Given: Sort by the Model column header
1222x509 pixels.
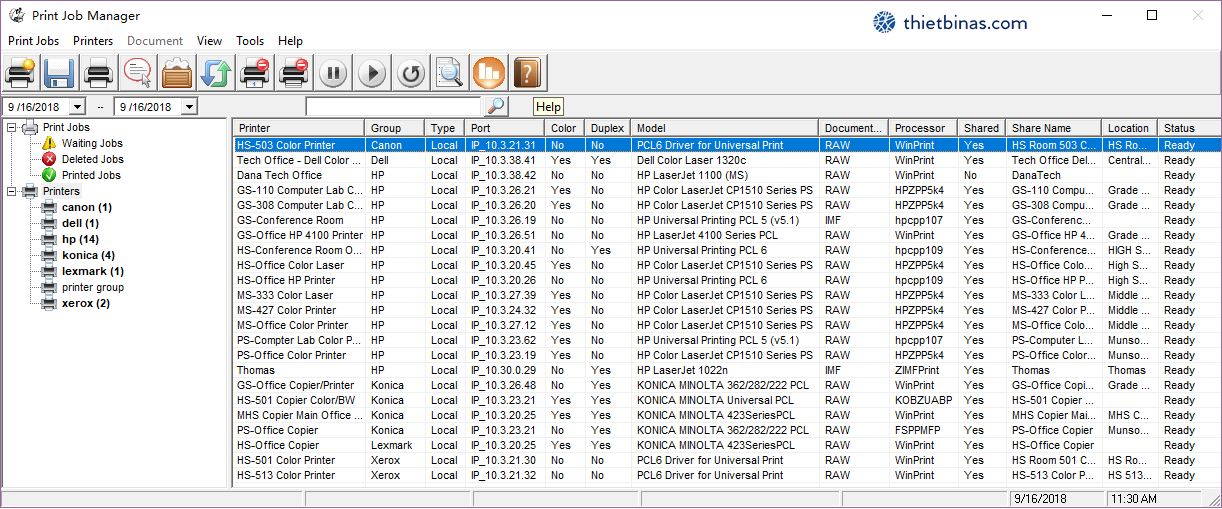Looking at the screenshot, I should 726,128.
